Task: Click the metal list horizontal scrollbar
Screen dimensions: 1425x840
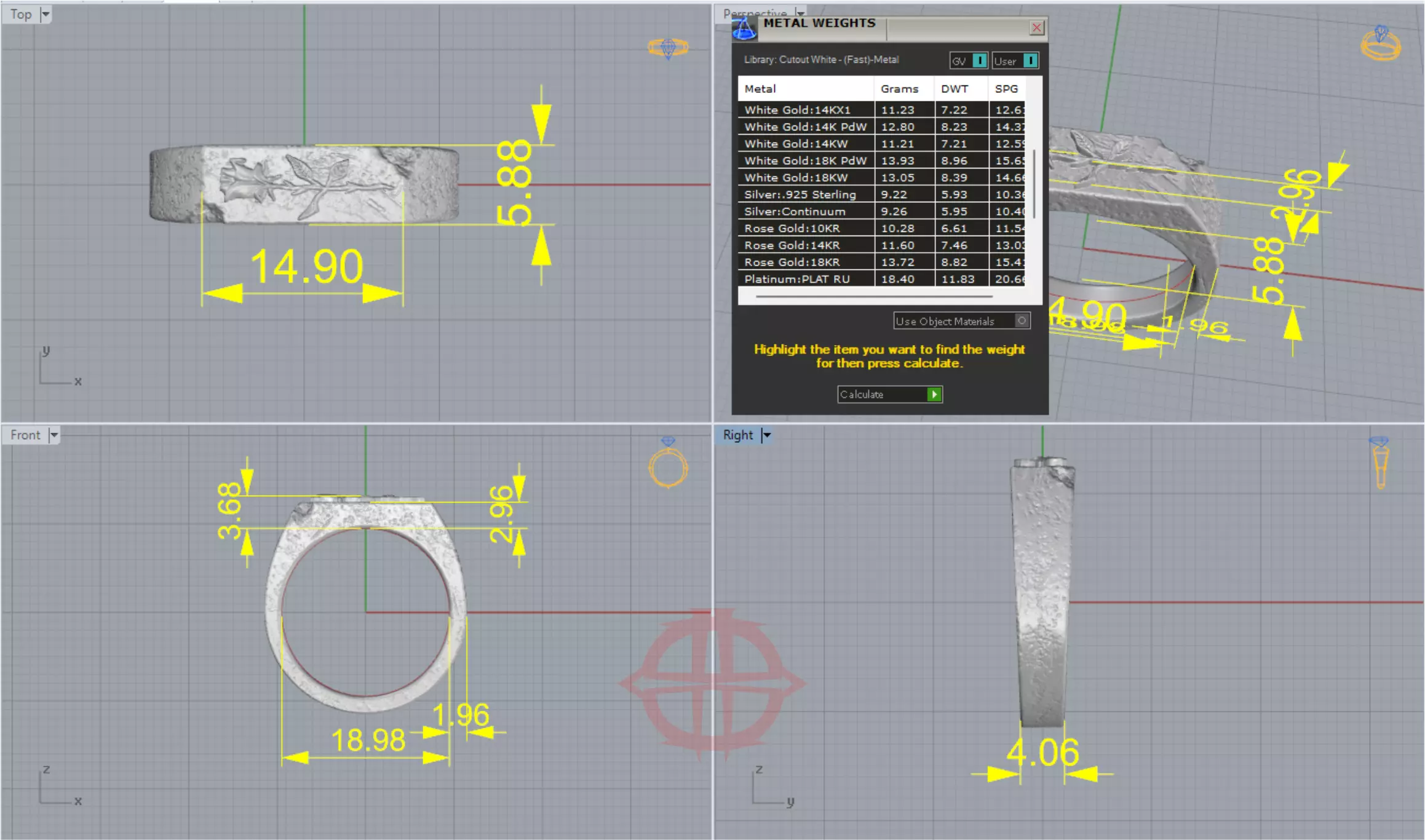Action: tap(875, 296)
